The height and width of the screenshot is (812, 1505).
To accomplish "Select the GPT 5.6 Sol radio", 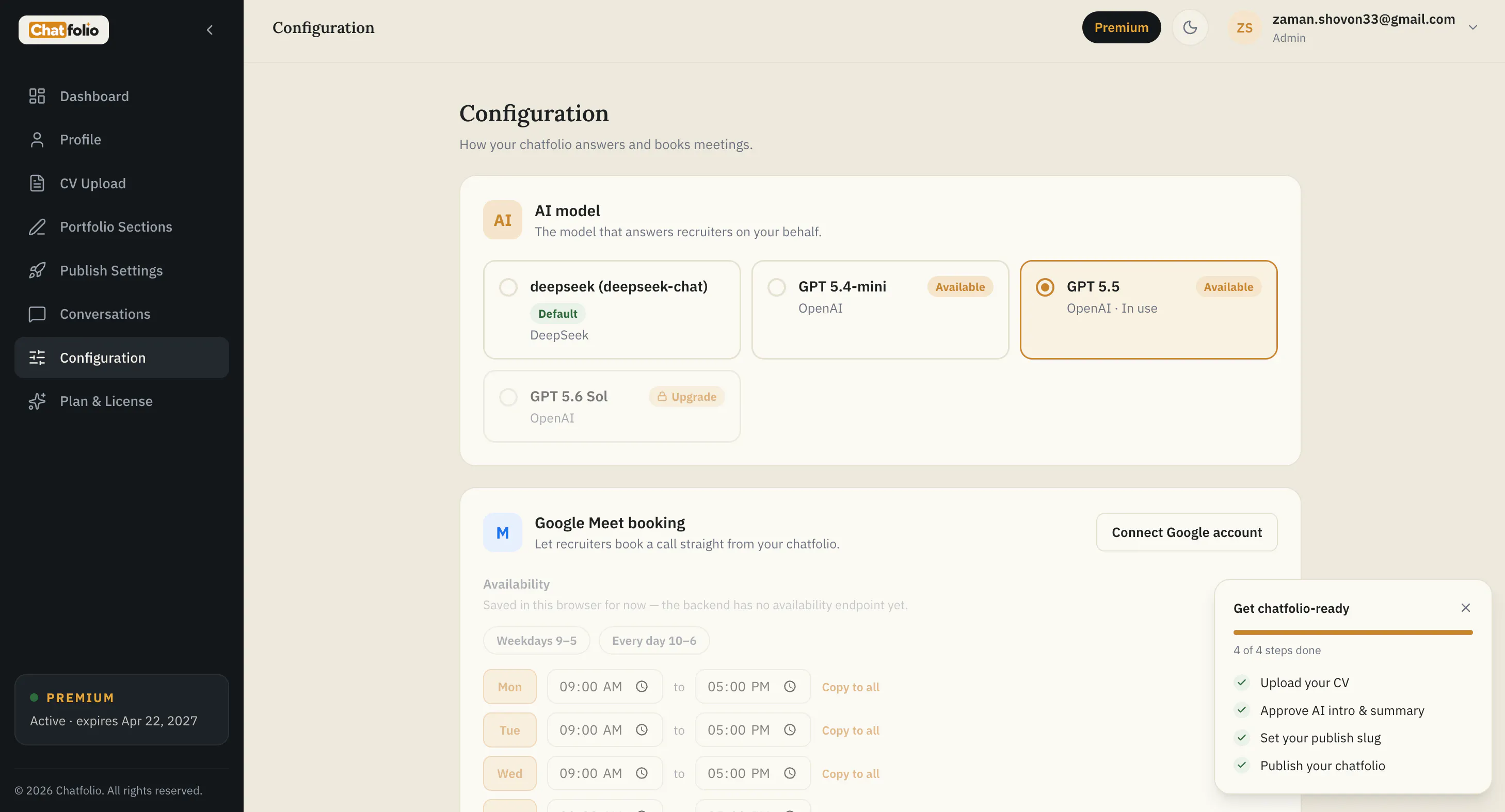I will point(508,397).
